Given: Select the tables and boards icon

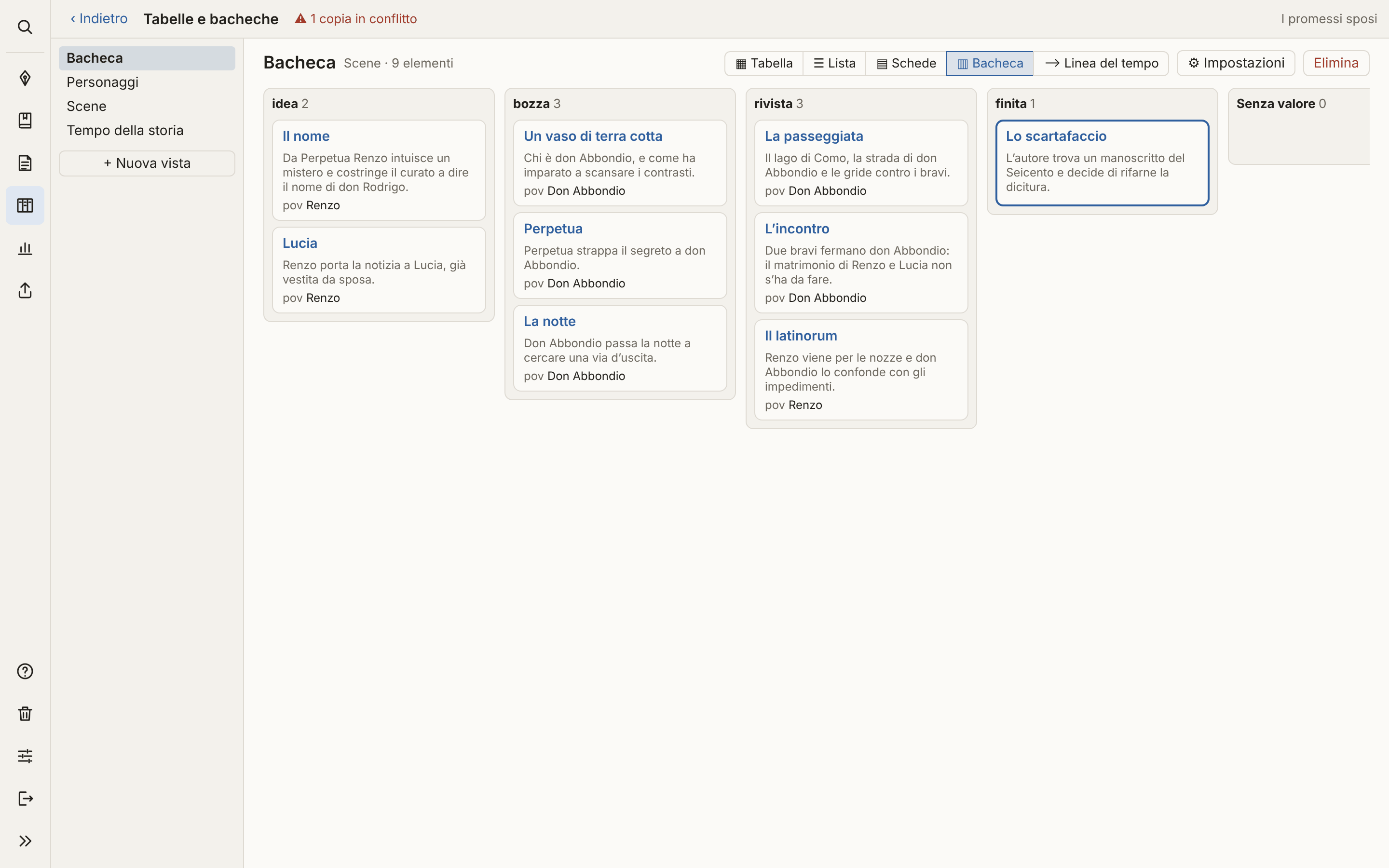Looking at the screenshot, I should pos(25,205).
